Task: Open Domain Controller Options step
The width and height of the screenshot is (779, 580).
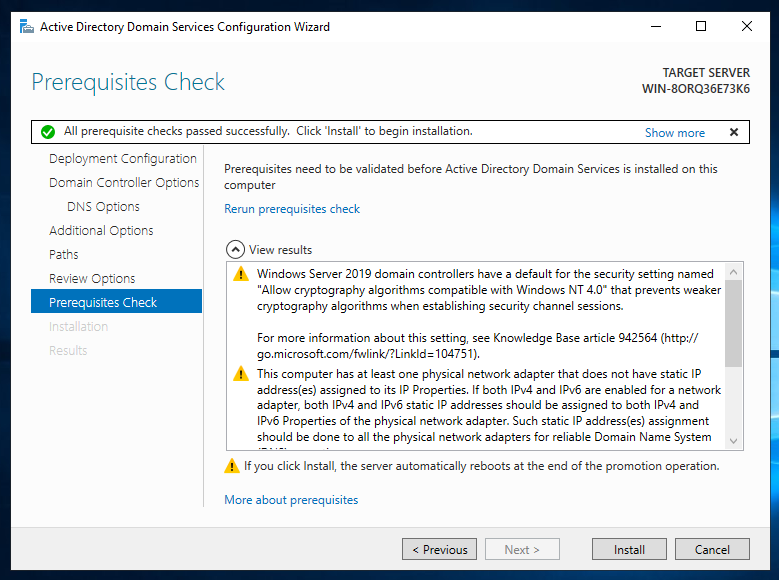Action: point(124,182)
